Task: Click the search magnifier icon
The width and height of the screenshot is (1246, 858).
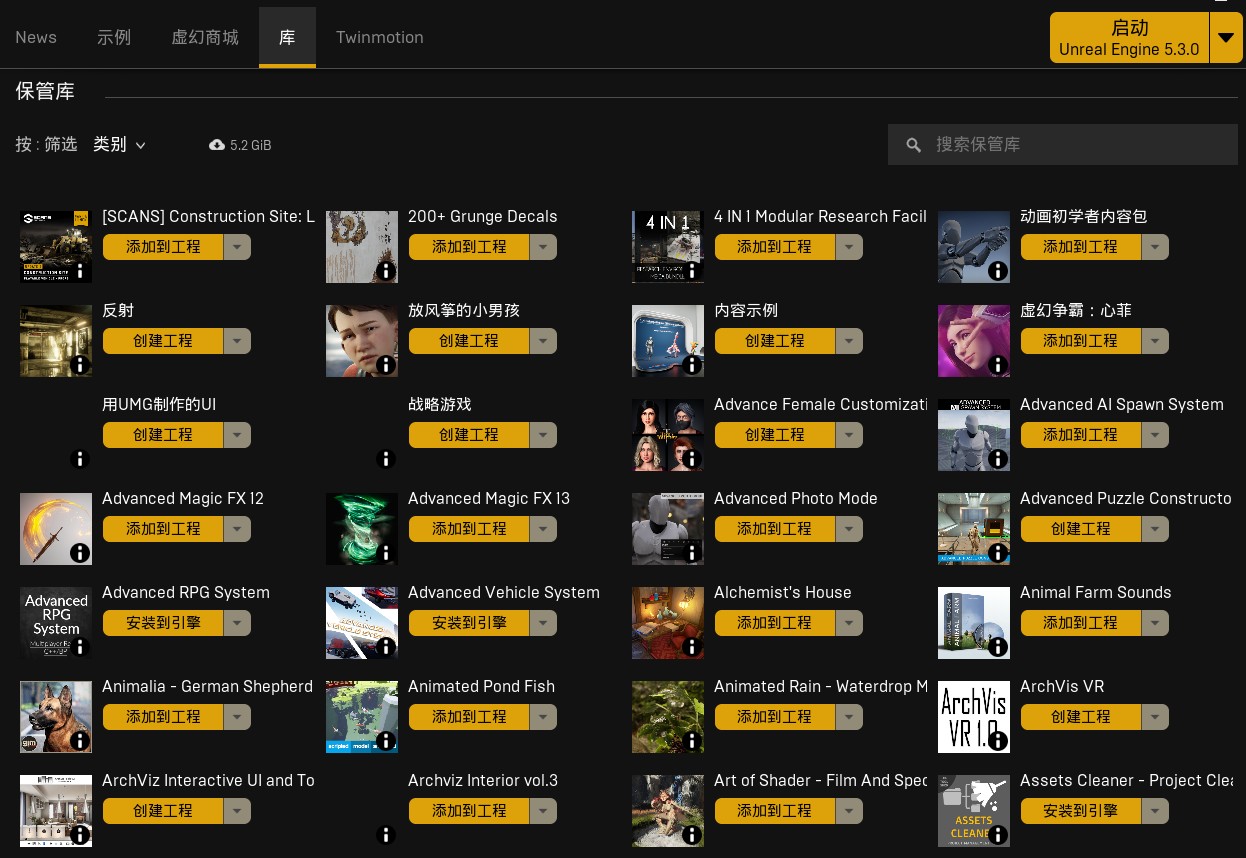Action: pos(913,146)
